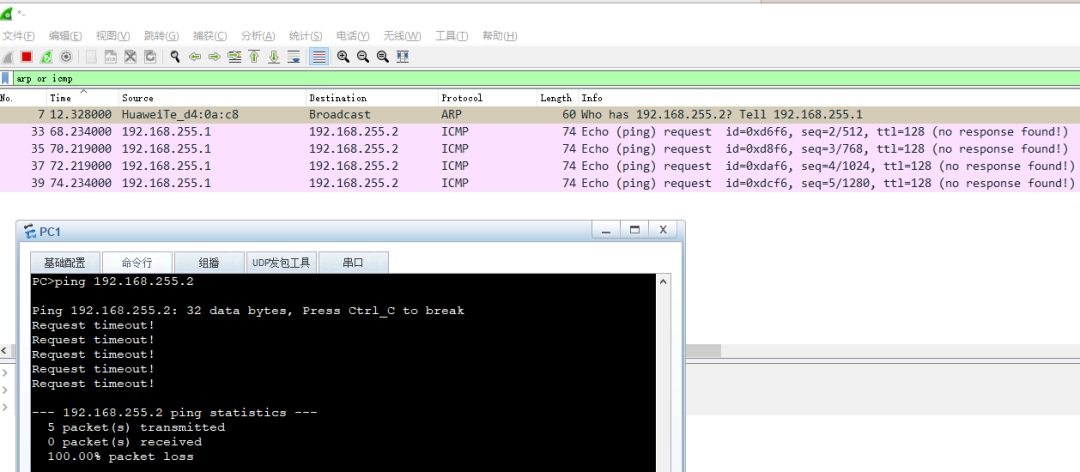Open the 视图(V) menu
The height and width of the screenshot is (472, 1080).
[x=112, y=36]
